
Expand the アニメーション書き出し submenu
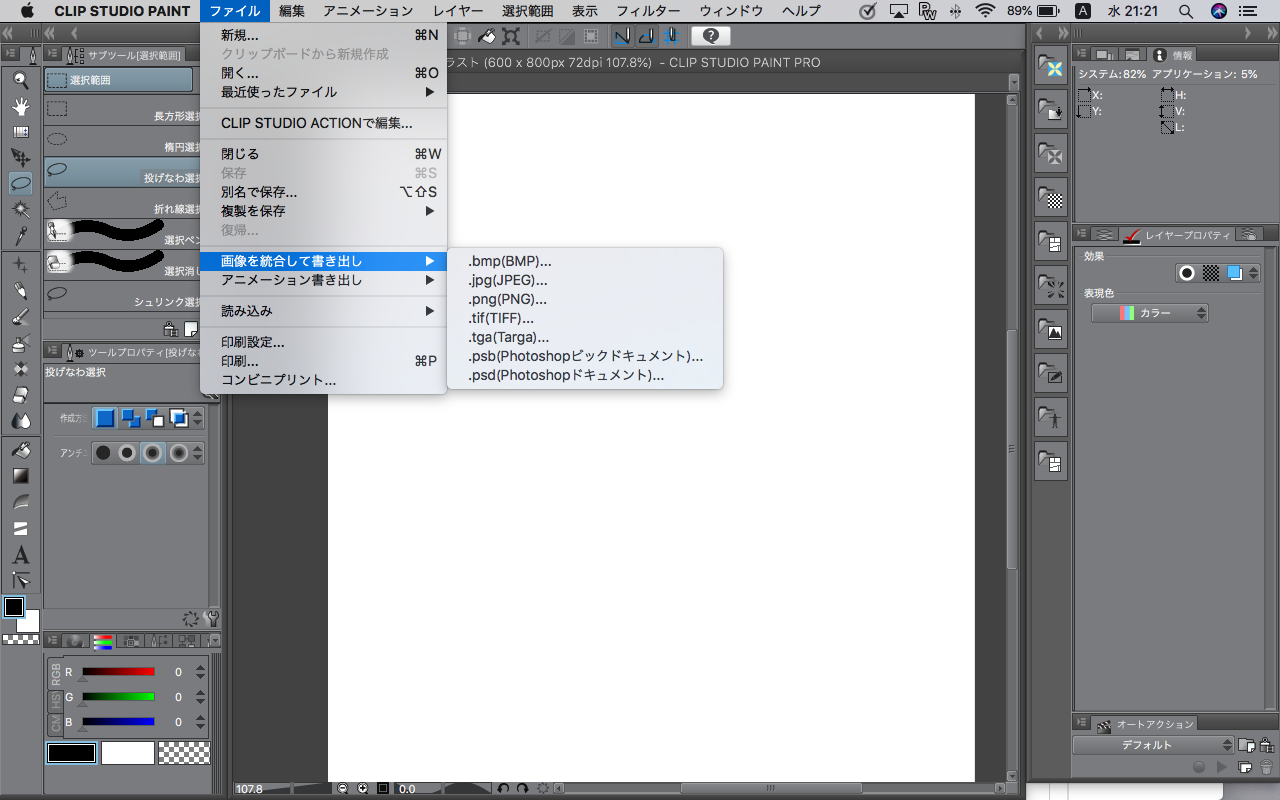tap(323, 280)
